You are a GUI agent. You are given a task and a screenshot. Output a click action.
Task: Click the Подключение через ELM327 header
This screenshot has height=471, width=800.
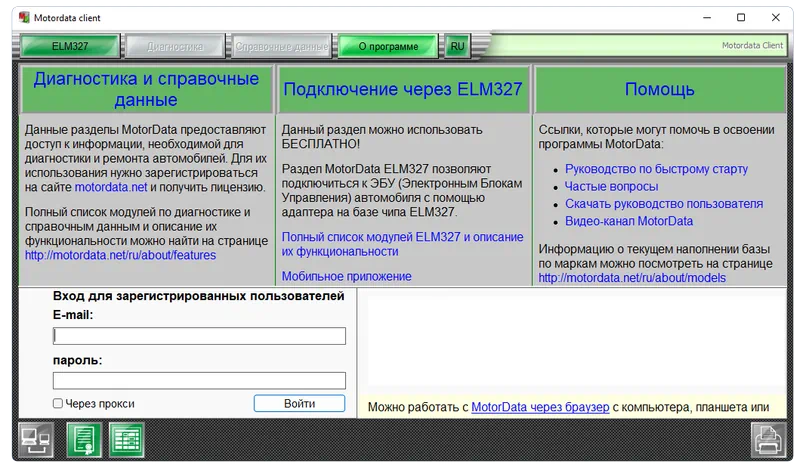click(403, 89)
